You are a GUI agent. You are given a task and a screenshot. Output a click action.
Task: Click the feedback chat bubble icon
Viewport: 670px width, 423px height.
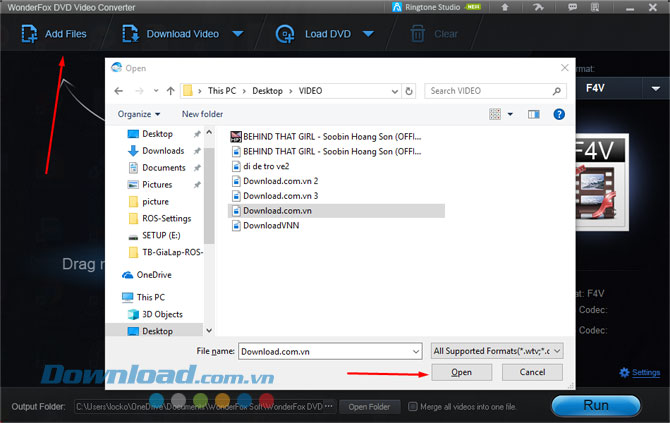coord(572,7)
